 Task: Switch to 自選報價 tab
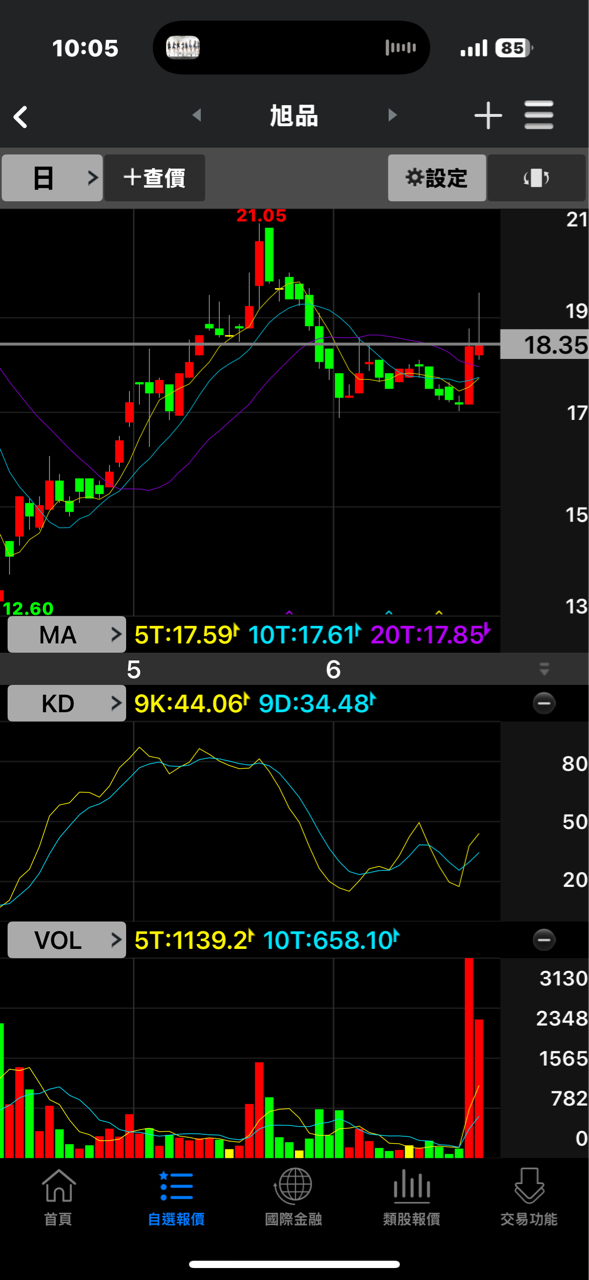(176, 1198)
